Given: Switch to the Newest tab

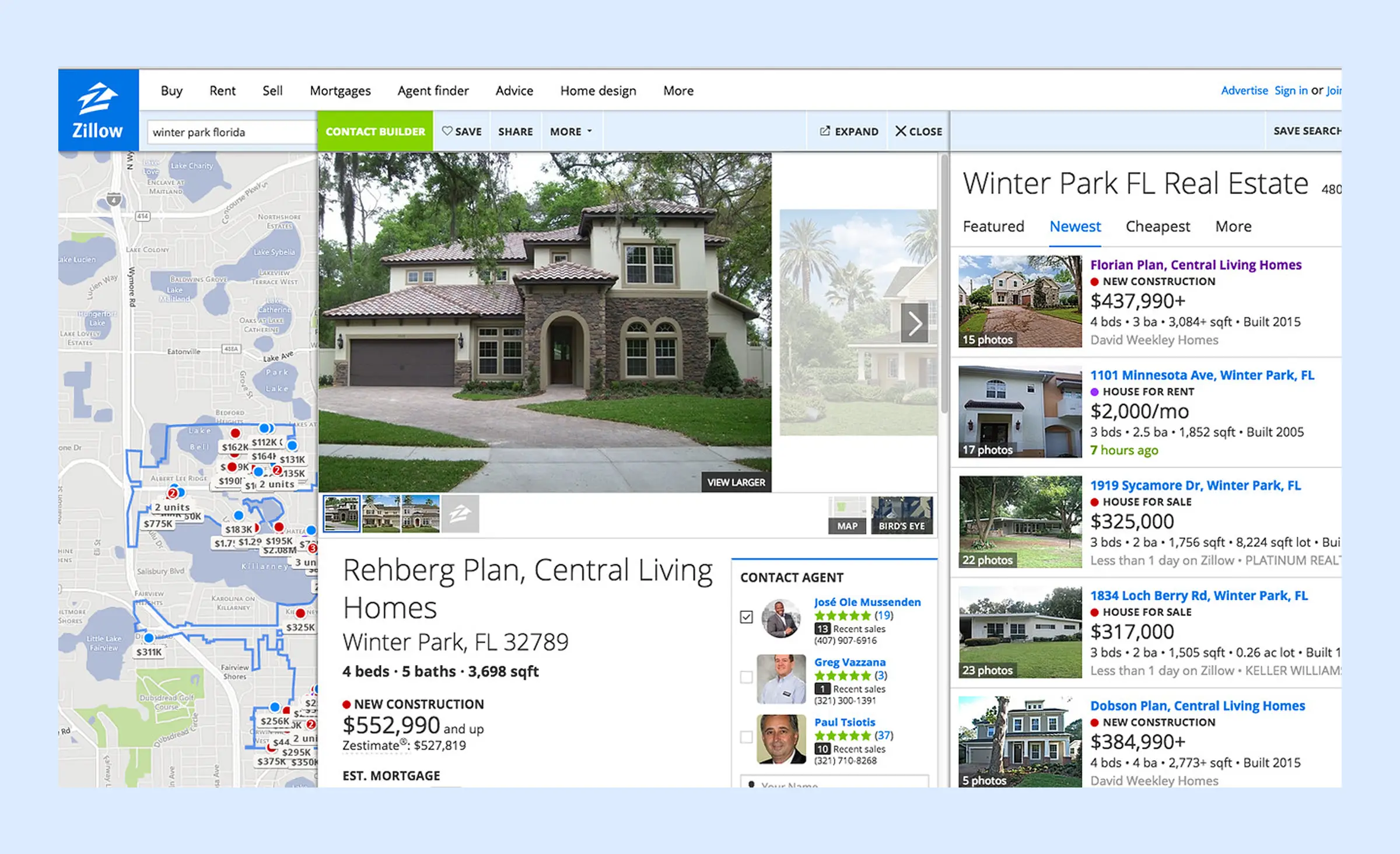Looking at the screenshot, I should tap(1075, 226).
